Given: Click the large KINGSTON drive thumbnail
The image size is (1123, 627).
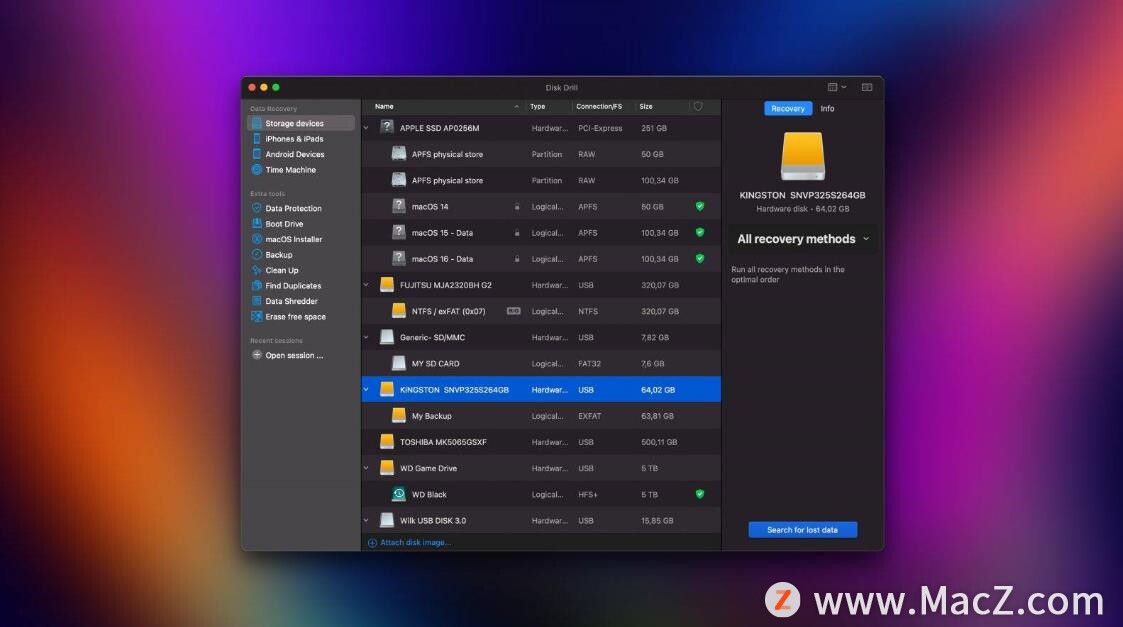Looking at the screenshot, I should click(x=802, y=155).
